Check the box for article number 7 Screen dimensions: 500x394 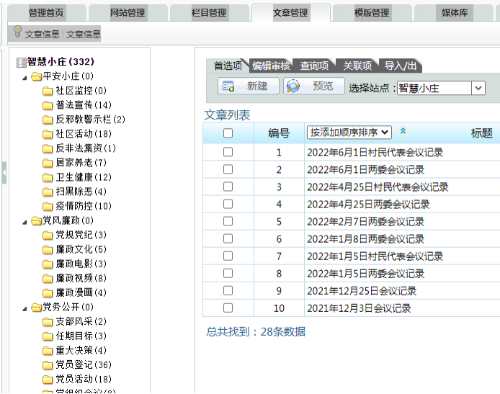click(228, 256)
